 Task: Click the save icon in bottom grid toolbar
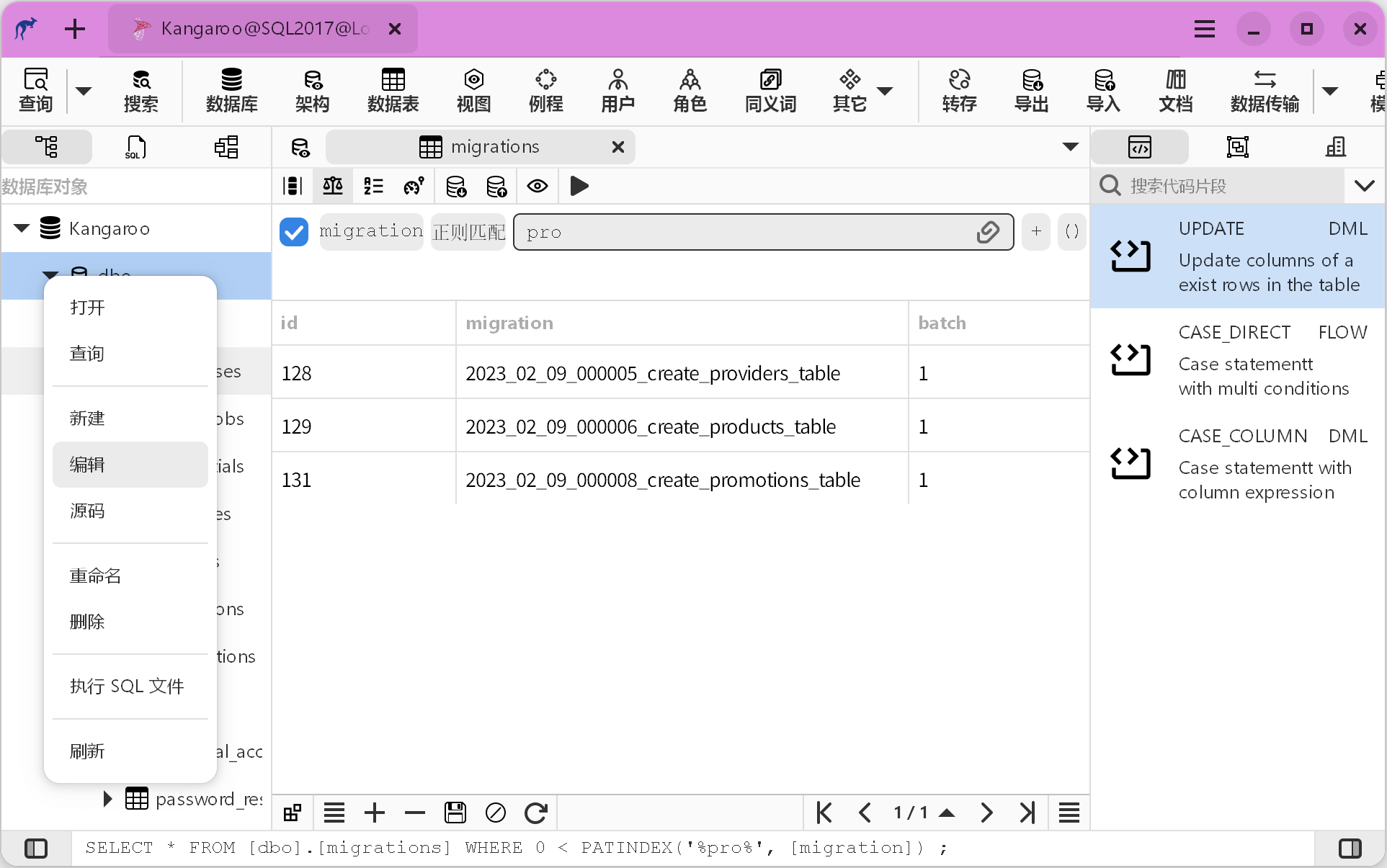click(455, 813)
